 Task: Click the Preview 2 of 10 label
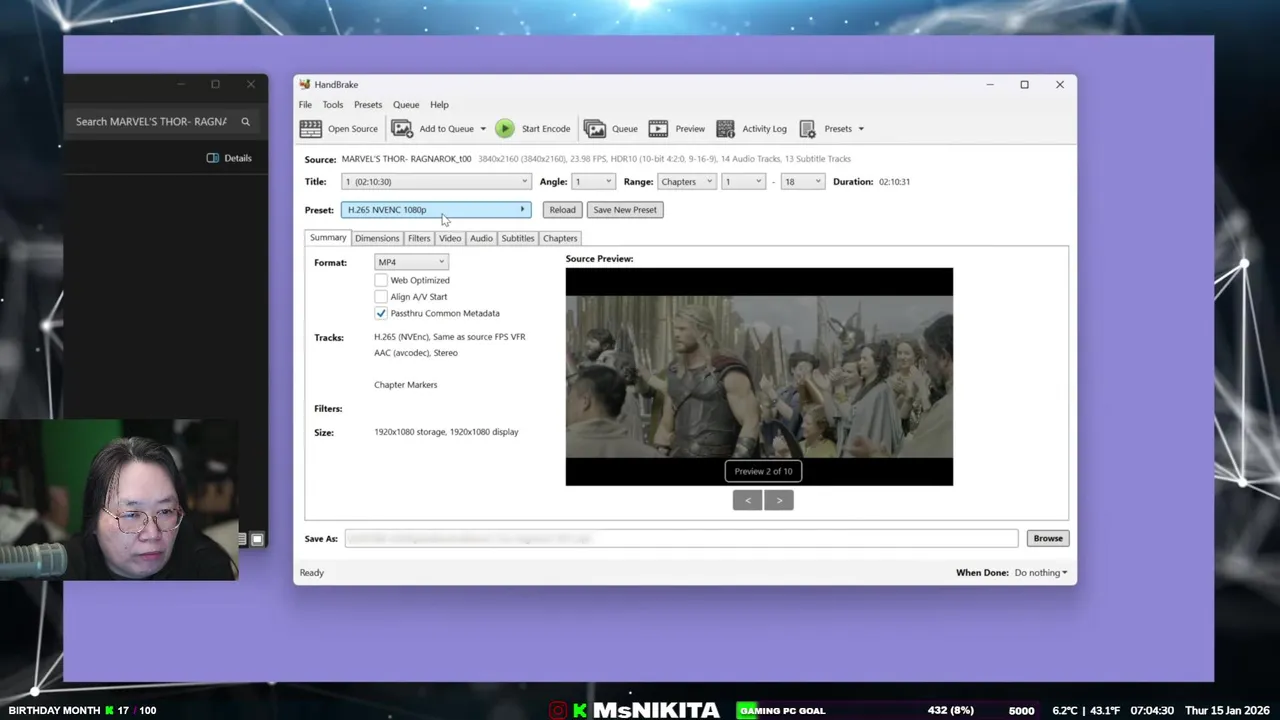tap(763, 471)
